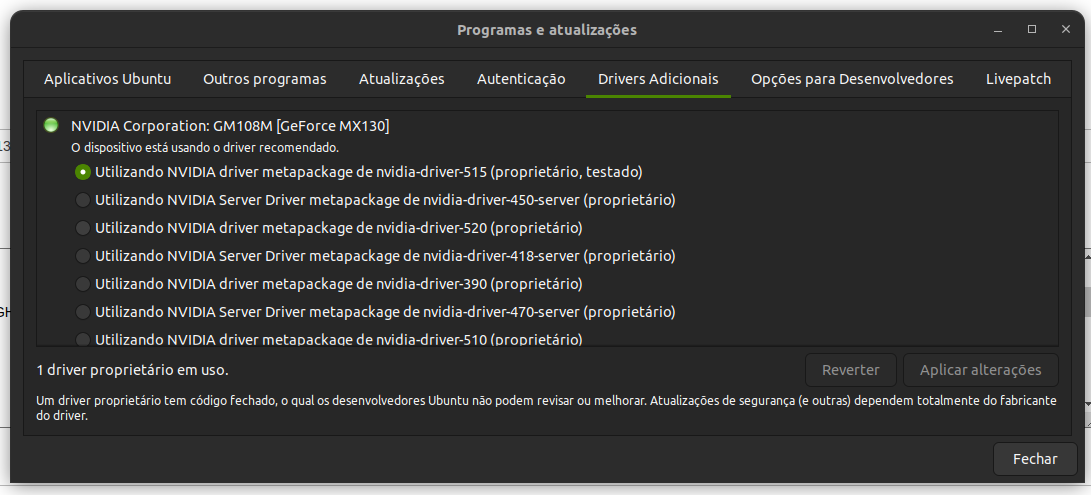Click the proprietary driver closed-code notice text
This screenshot has width=1091, height=495.
coord(546,408)
